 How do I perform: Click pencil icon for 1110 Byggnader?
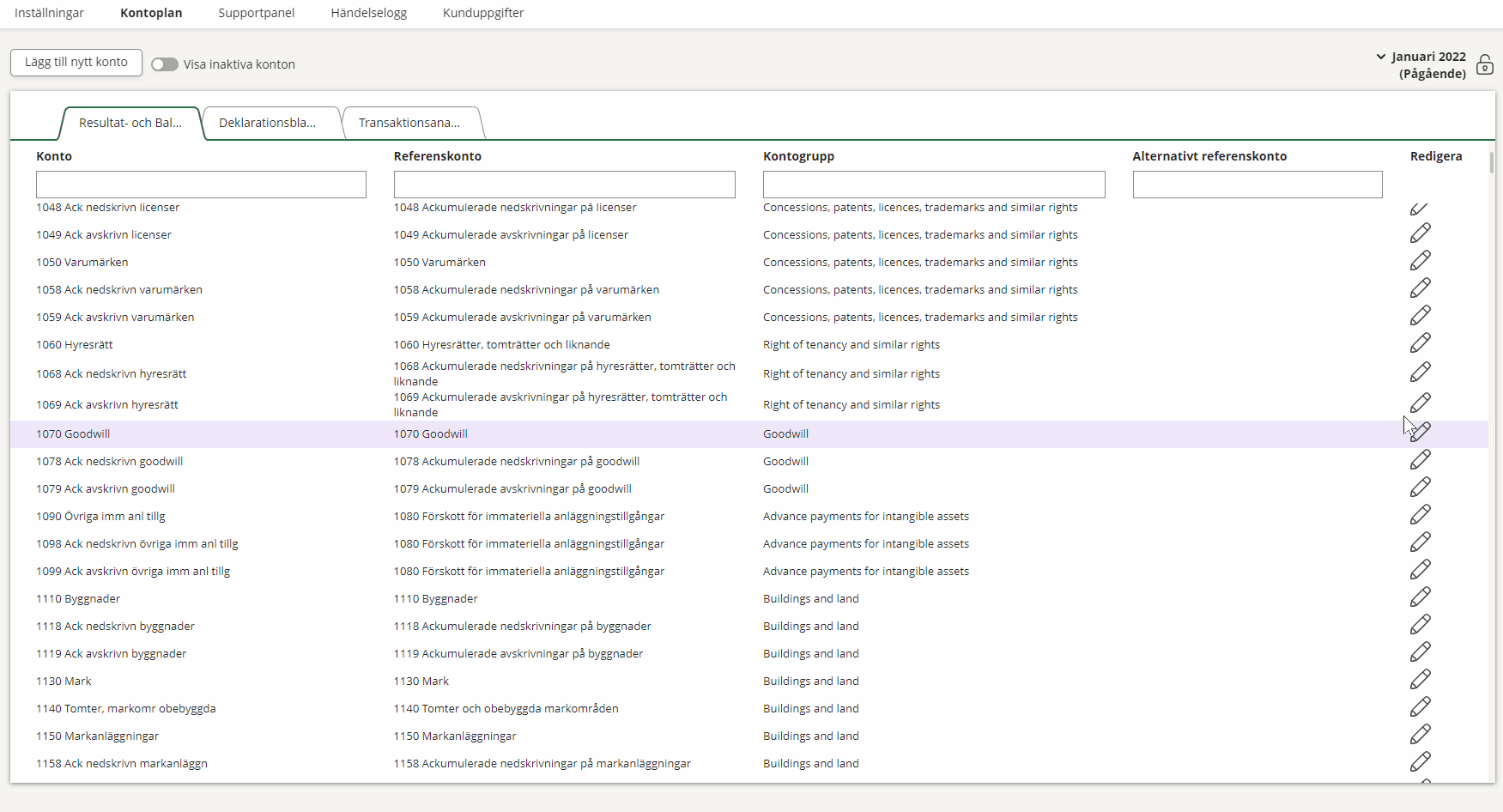coord(1420,597)
